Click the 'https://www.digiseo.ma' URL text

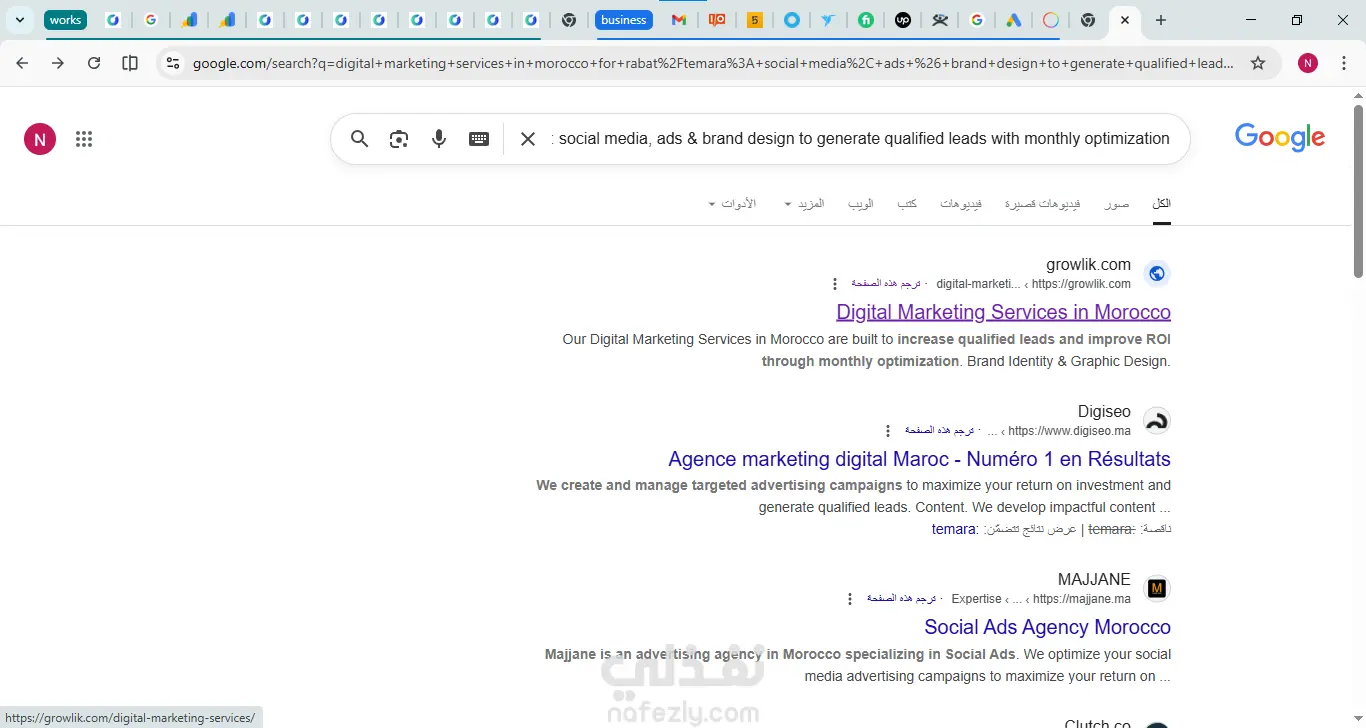[1069, 431]
